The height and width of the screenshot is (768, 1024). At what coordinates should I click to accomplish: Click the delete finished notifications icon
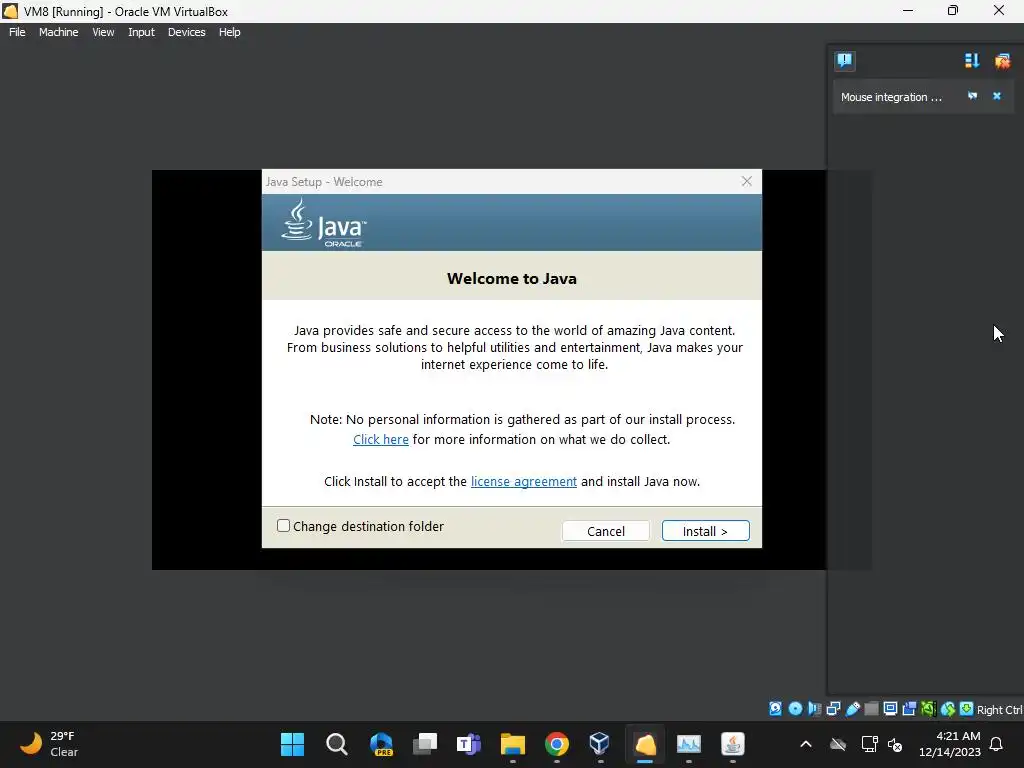[1002, 61]
